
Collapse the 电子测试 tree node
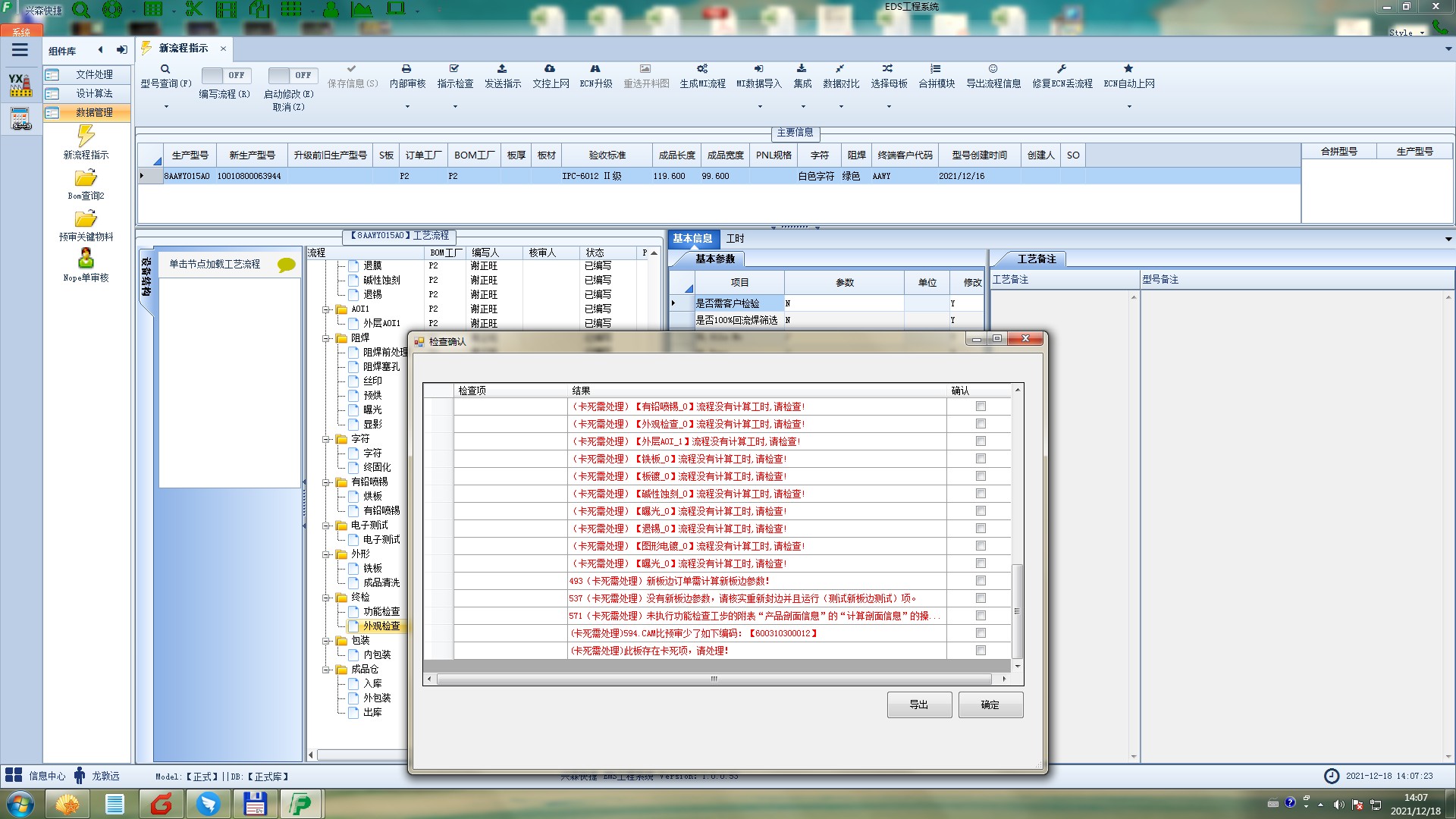click(327, 526)
